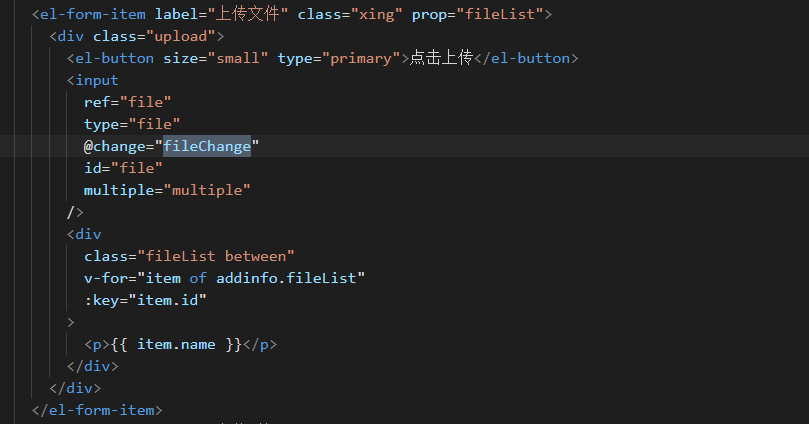This screenshot has width=809, height=424.
Task: Click the id="file" attribute
Action: pos(123,169)
